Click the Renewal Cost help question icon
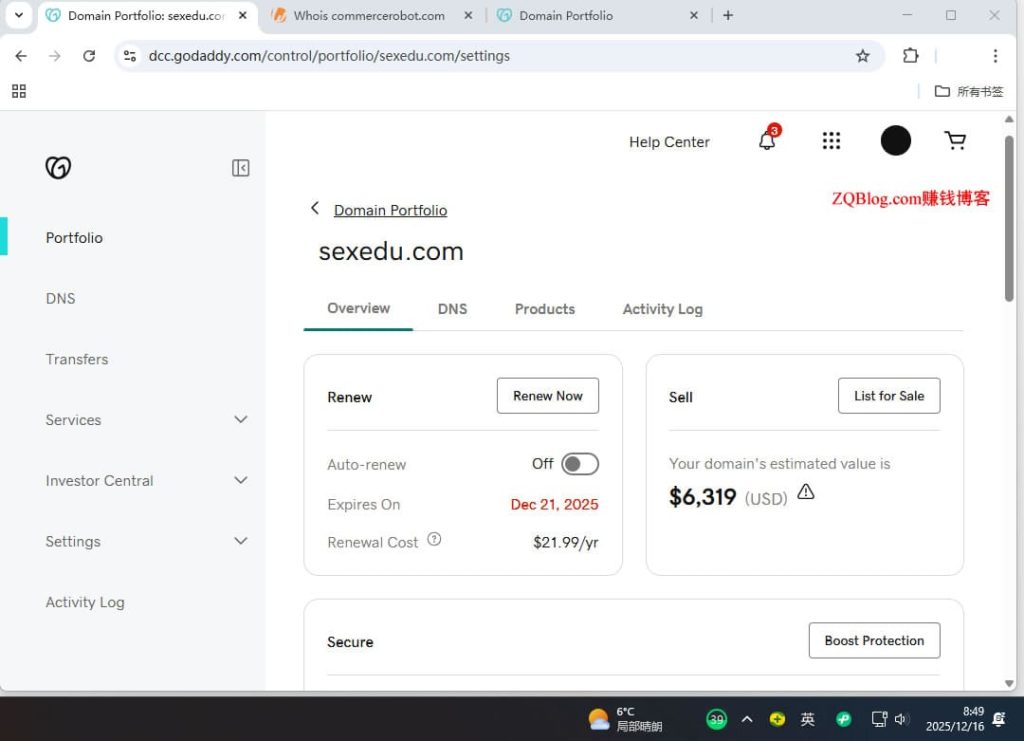 pyautogui.click(x=434, y=539)
